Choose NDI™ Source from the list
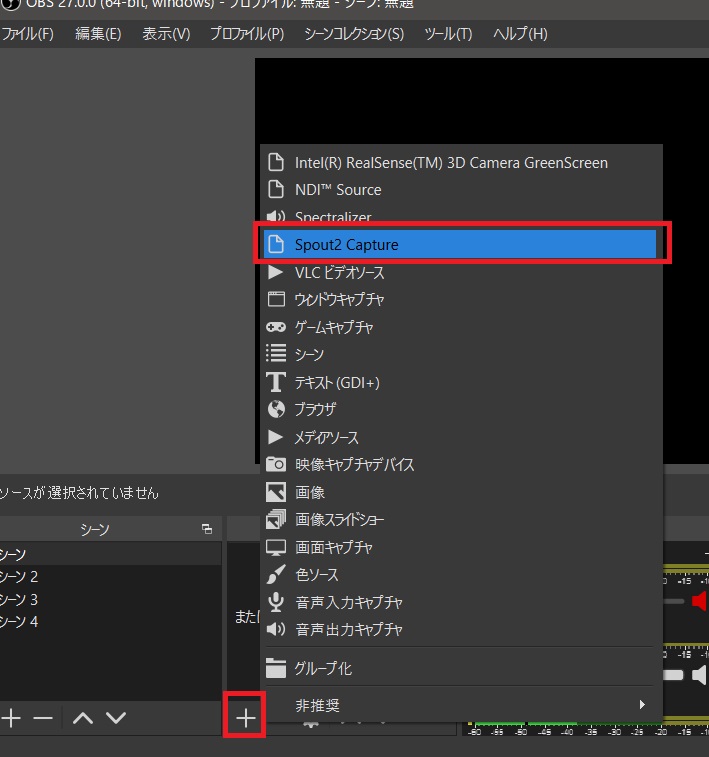Viewport: 709px width, 757px height. pyautogui.click(x=460, y=190)
